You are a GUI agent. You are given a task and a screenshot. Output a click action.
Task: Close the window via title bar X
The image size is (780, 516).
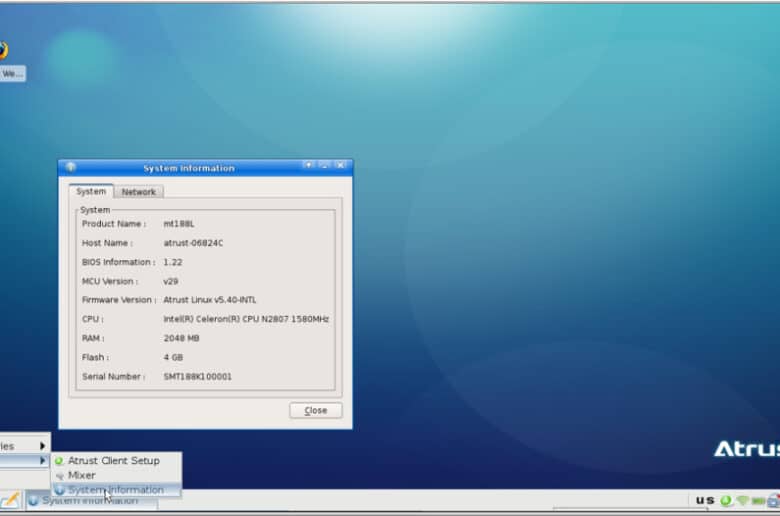[x=341, y=165]
